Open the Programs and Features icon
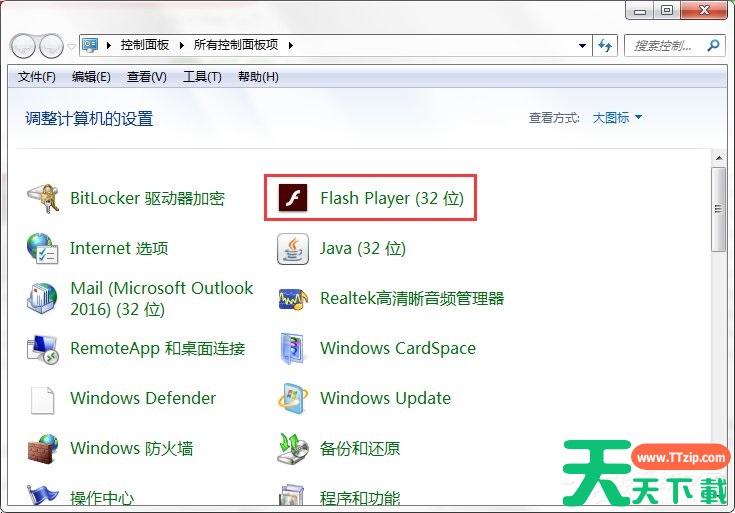The image size is (735, 513). coord(293,495)
